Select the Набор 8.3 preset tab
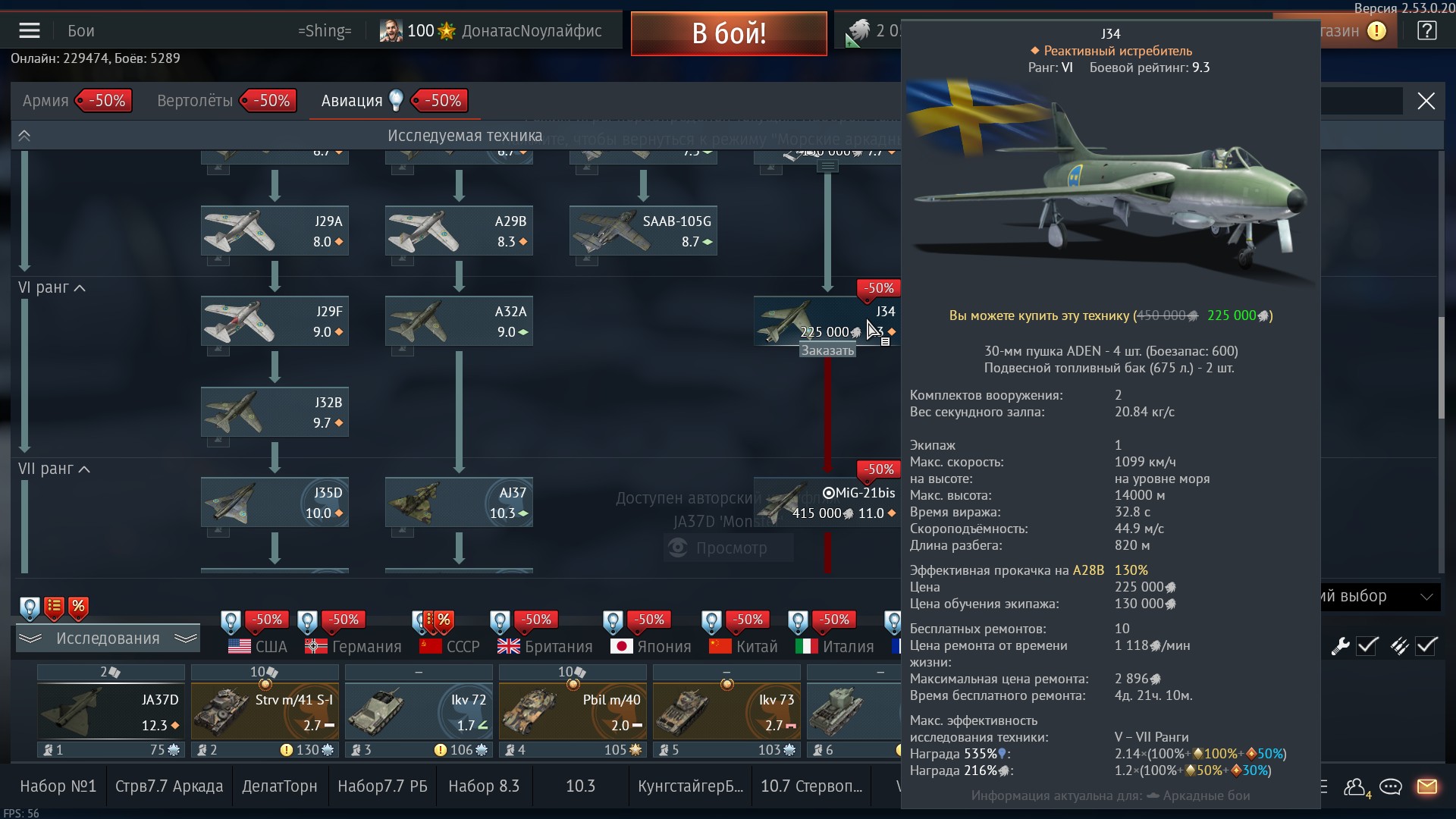The width and height of the screenshot is (1456, 819). click(483, 786)
